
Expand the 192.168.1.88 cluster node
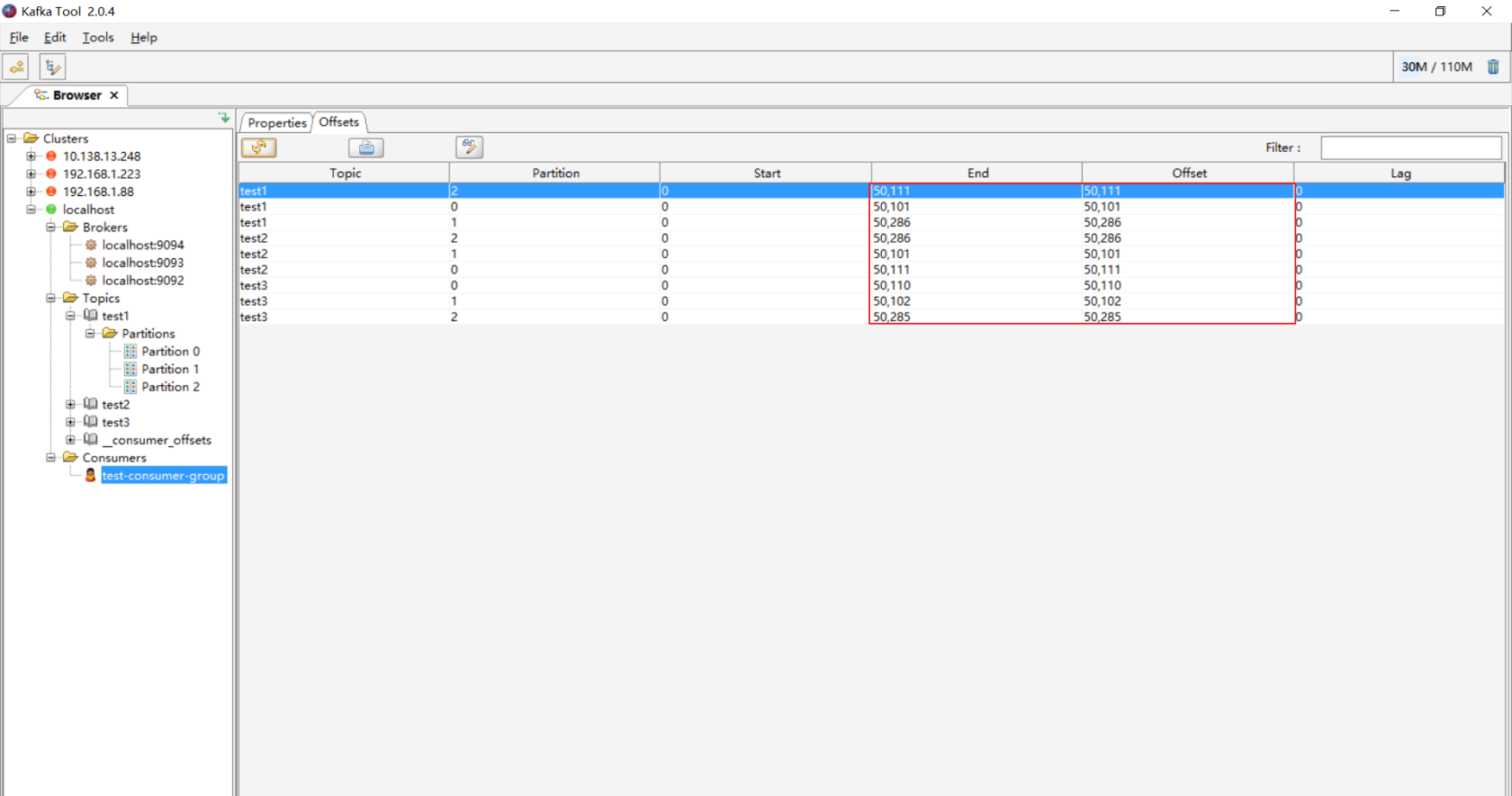(31, 192)
